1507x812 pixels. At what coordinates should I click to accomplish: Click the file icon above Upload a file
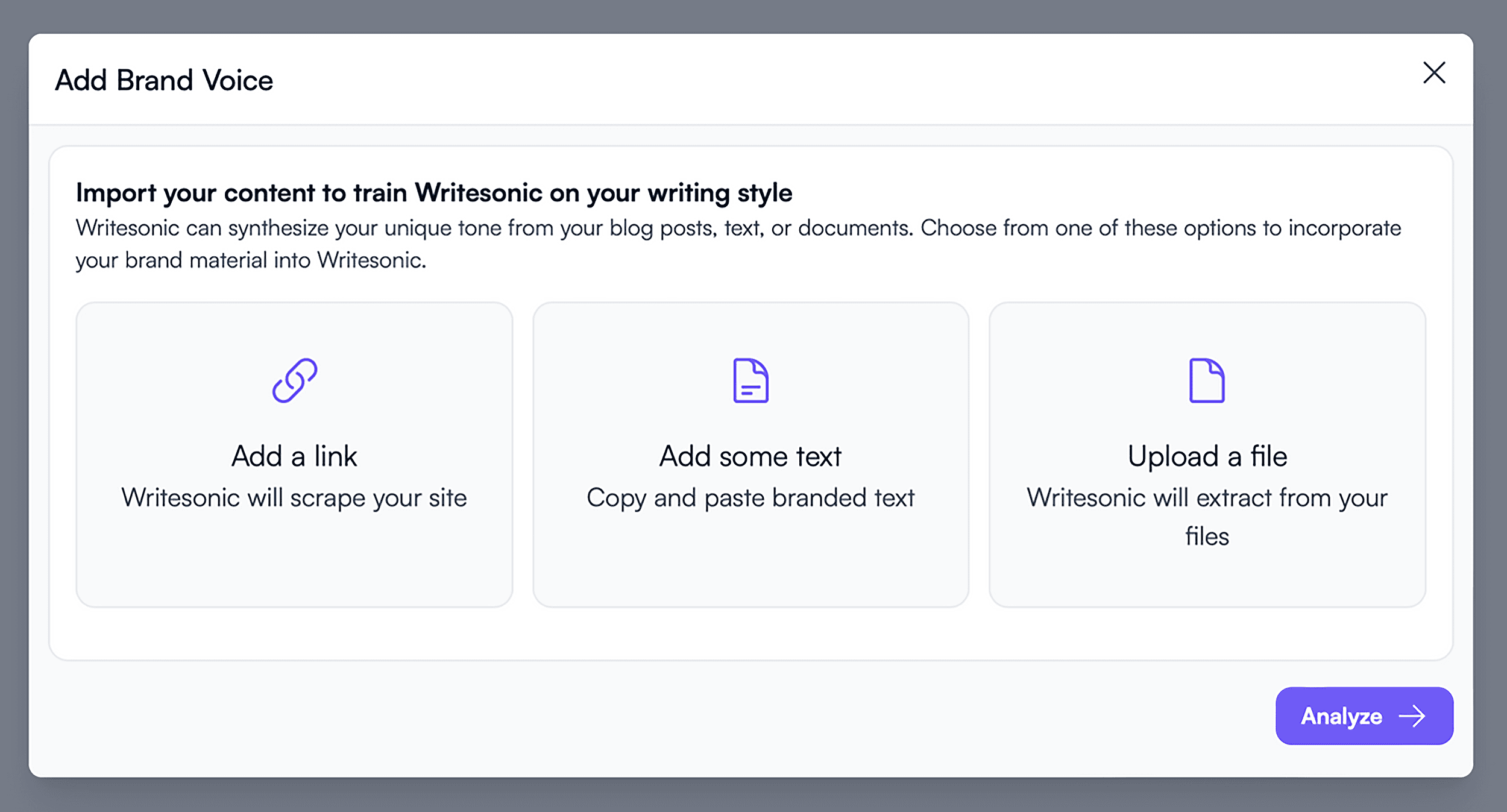(1207, 380)
